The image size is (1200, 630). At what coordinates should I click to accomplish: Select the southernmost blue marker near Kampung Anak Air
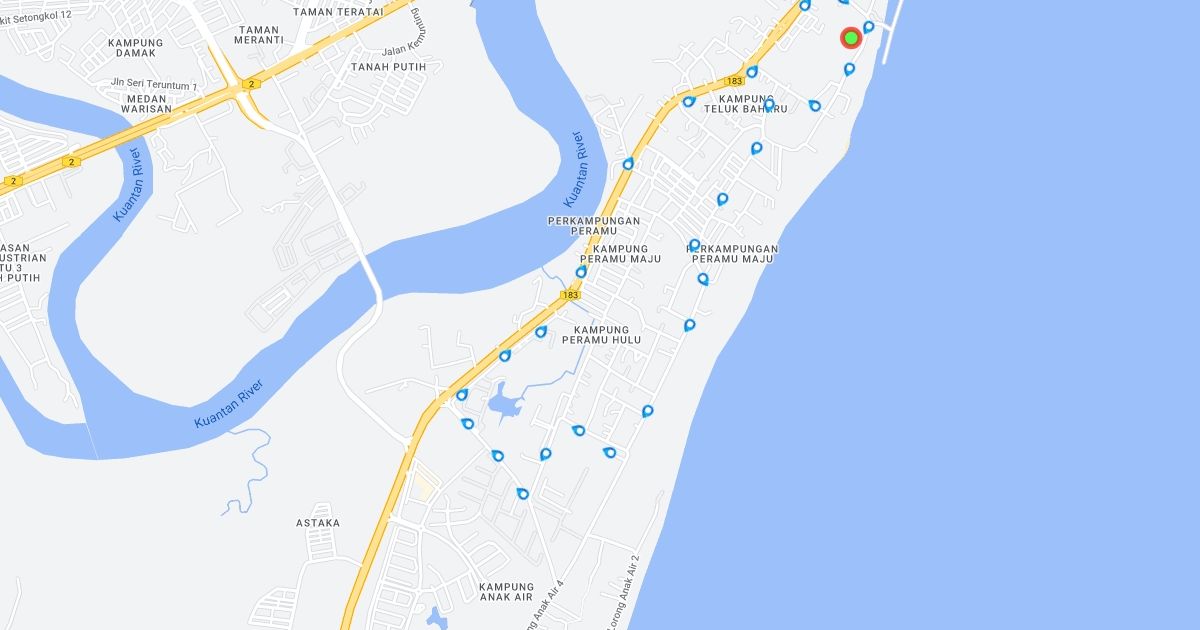coord(522,494)
